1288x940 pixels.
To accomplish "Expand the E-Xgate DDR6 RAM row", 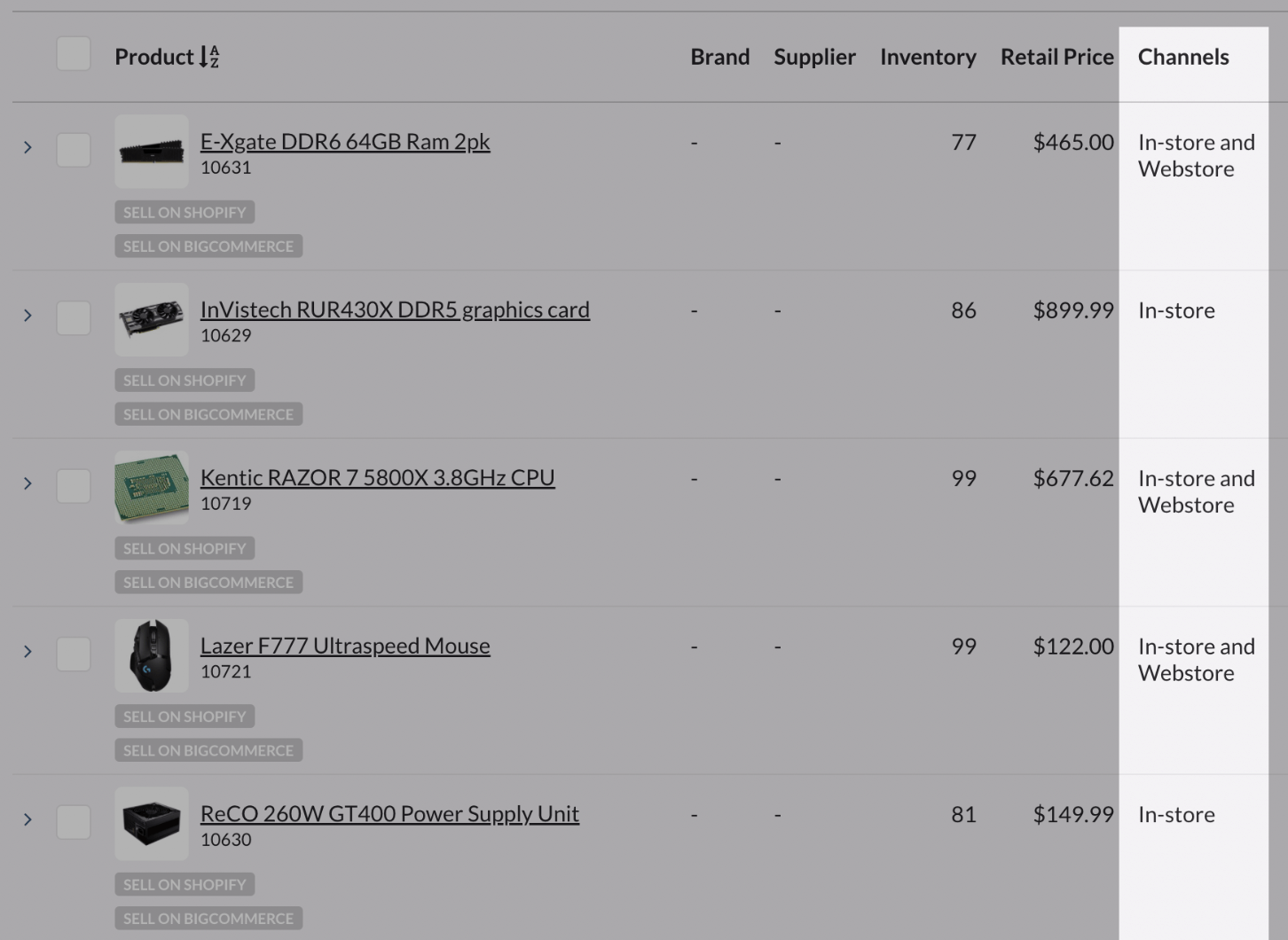I will pos(27,147).
